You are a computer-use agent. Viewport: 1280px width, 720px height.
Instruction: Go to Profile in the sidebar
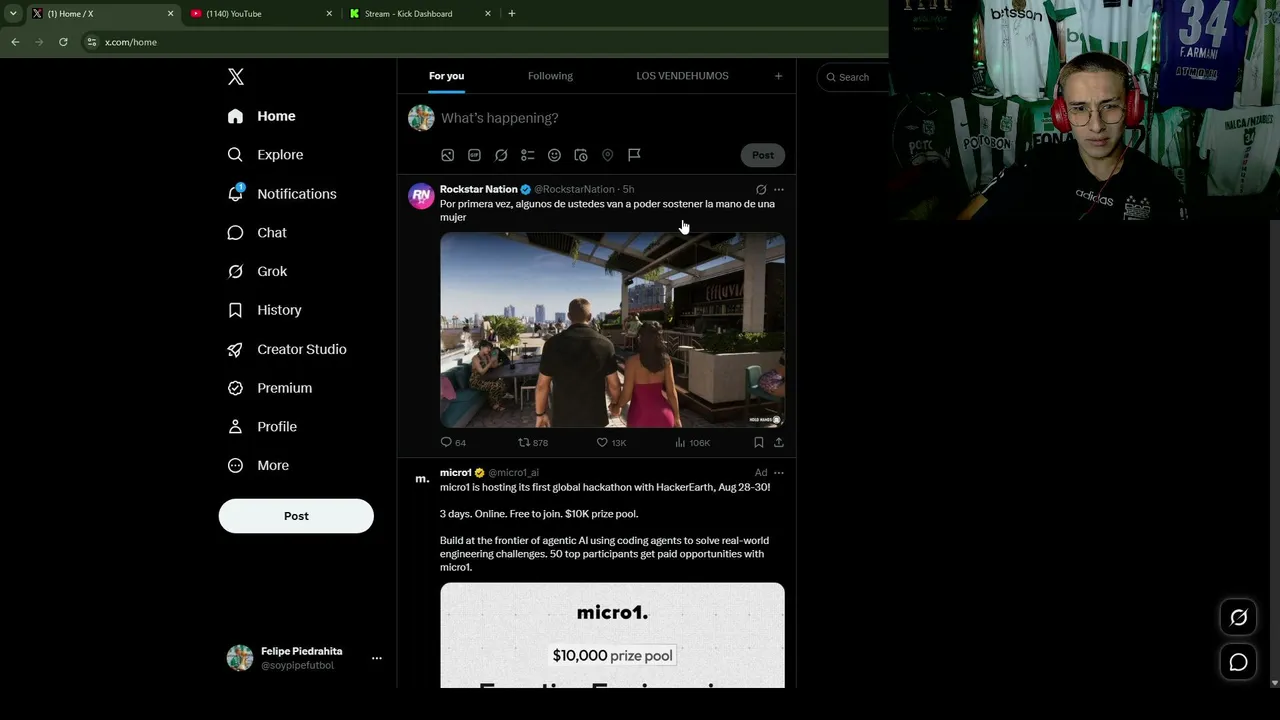tap(262, 427)
